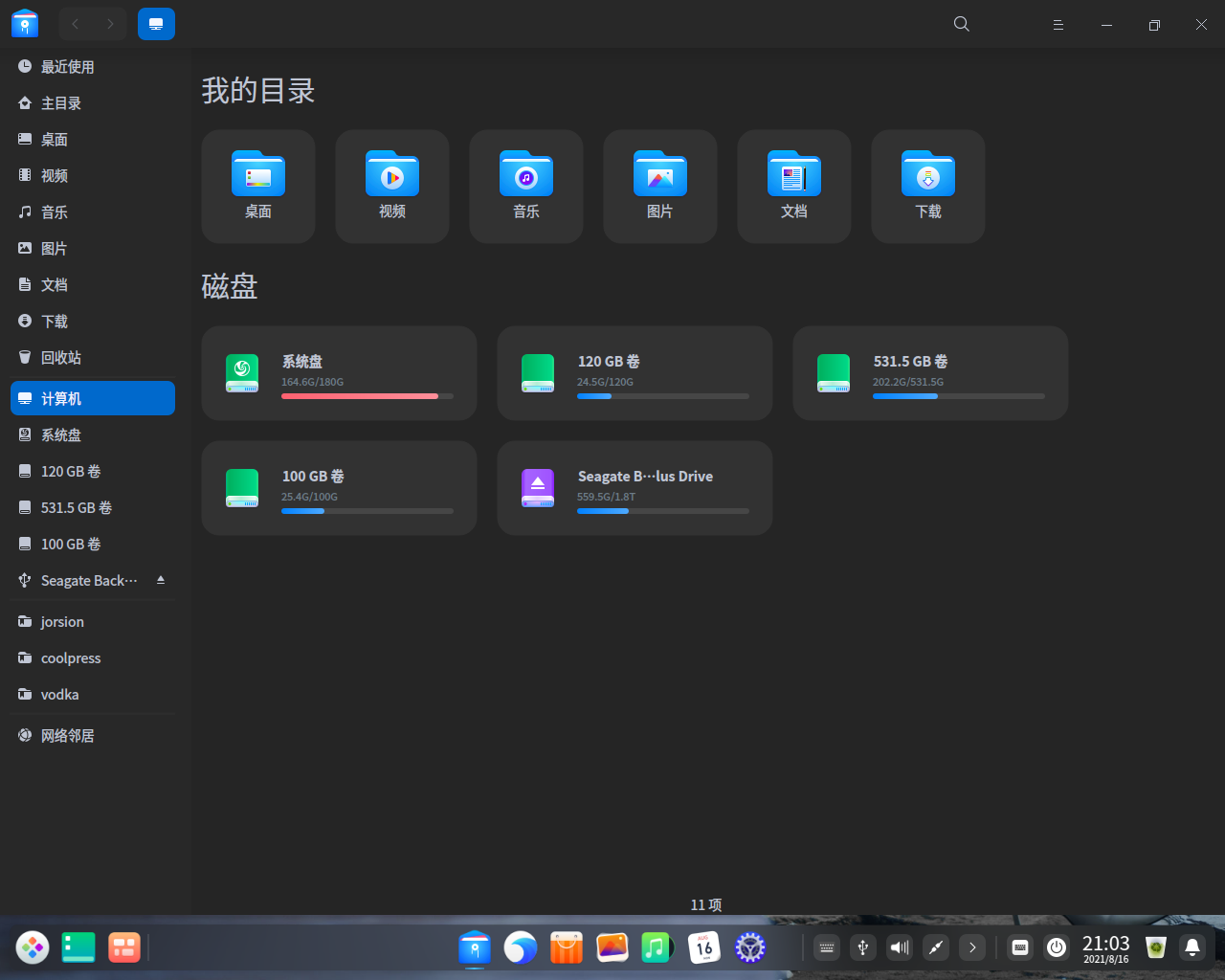The height and width of the screenshot is (980, 1225).
Task: Open the 视频 folder
Action: 392,186
